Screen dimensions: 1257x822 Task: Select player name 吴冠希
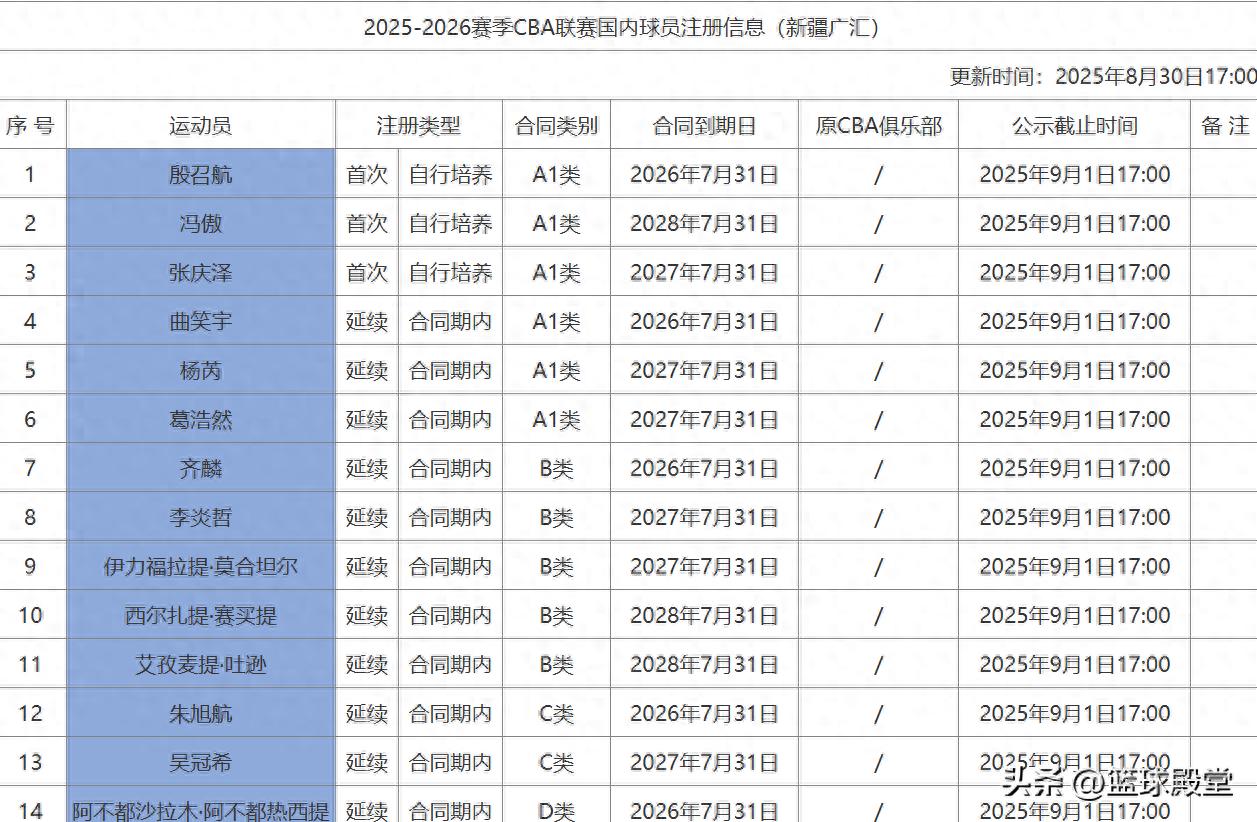(200, 763)
